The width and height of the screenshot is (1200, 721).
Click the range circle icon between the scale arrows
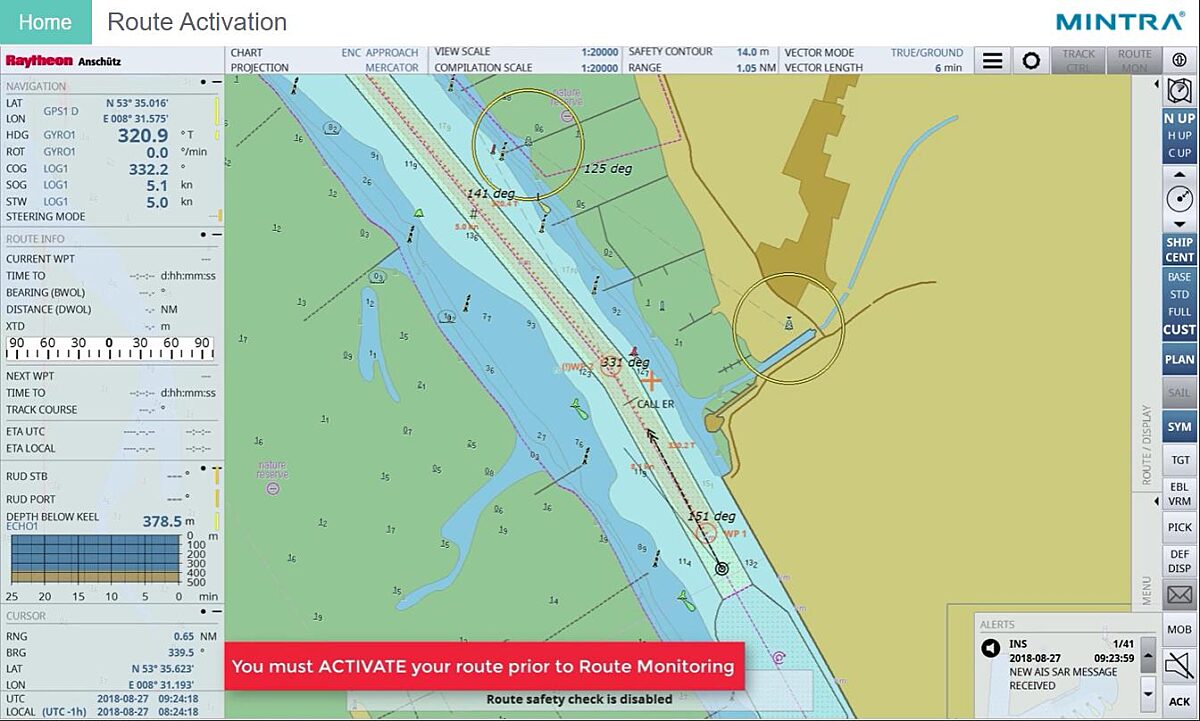pos(1179,198)
